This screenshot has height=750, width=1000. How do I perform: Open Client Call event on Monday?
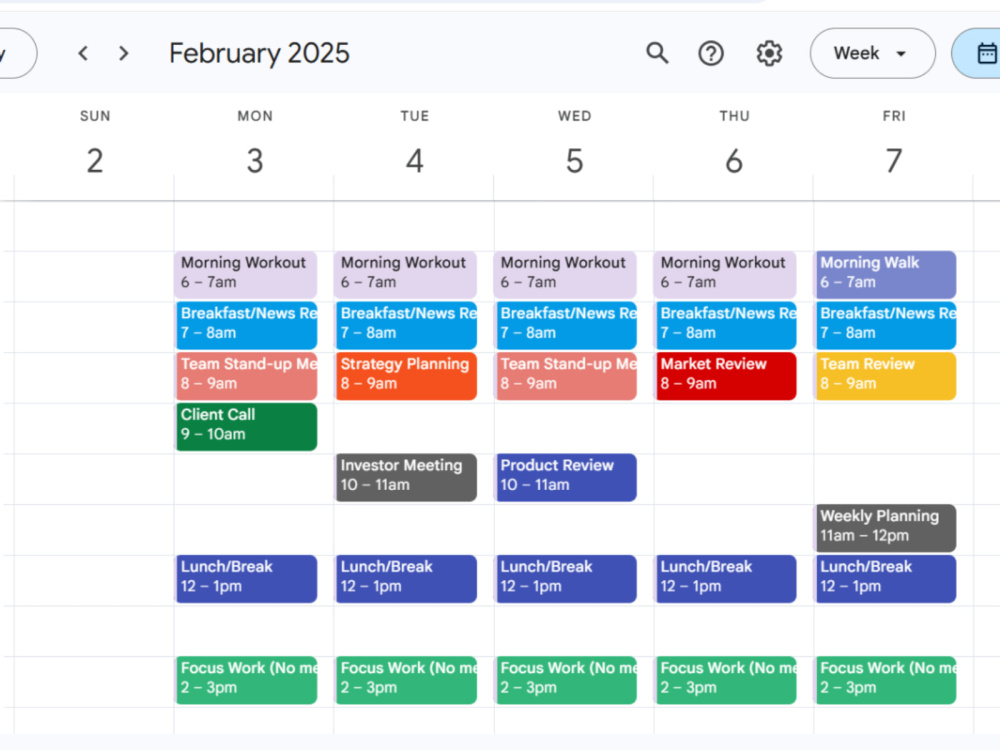[246, 427]
